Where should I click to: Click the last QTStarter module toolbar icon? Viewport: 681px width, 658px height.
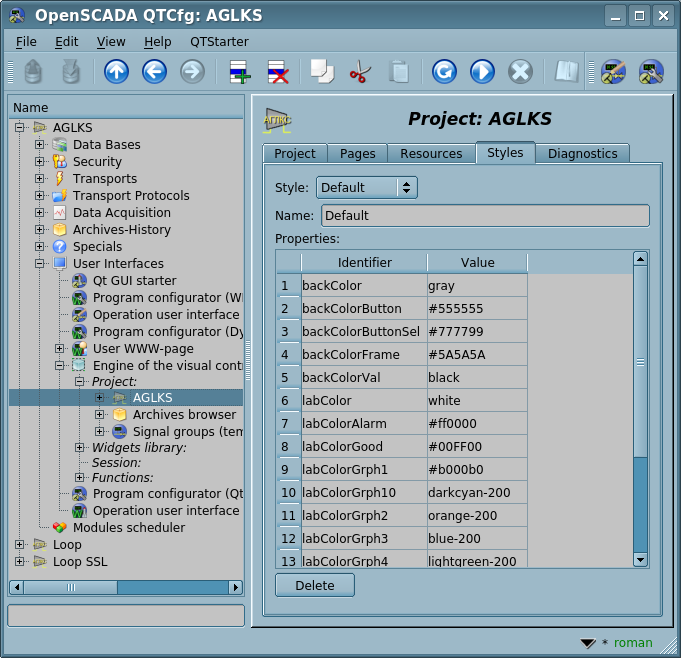(651, 72)
